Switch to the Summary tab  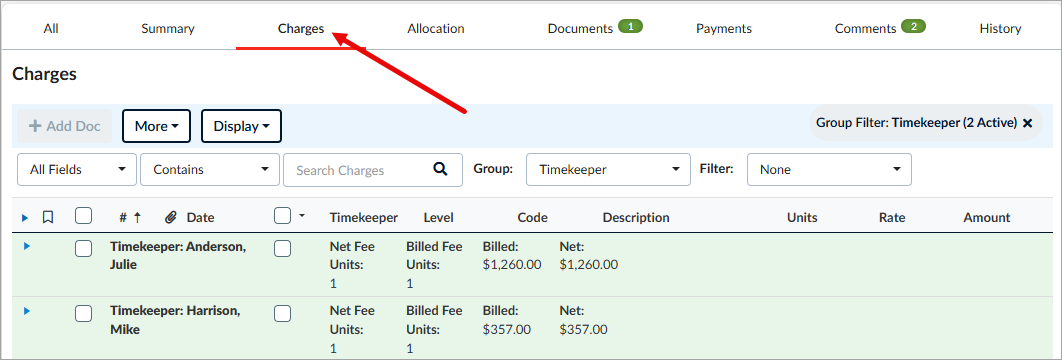click(167, 28)
